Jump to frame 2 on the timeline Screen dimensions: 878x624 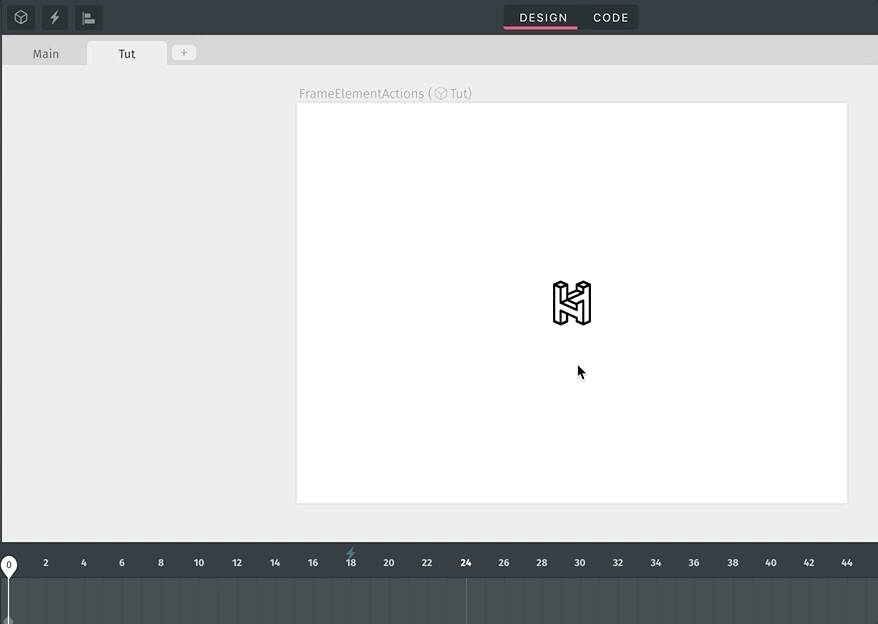(46, 563)
